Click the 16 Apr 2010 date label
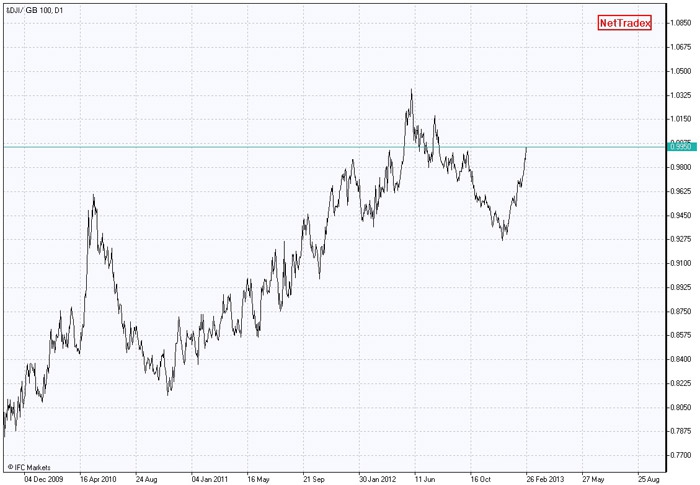 point(97,478)
